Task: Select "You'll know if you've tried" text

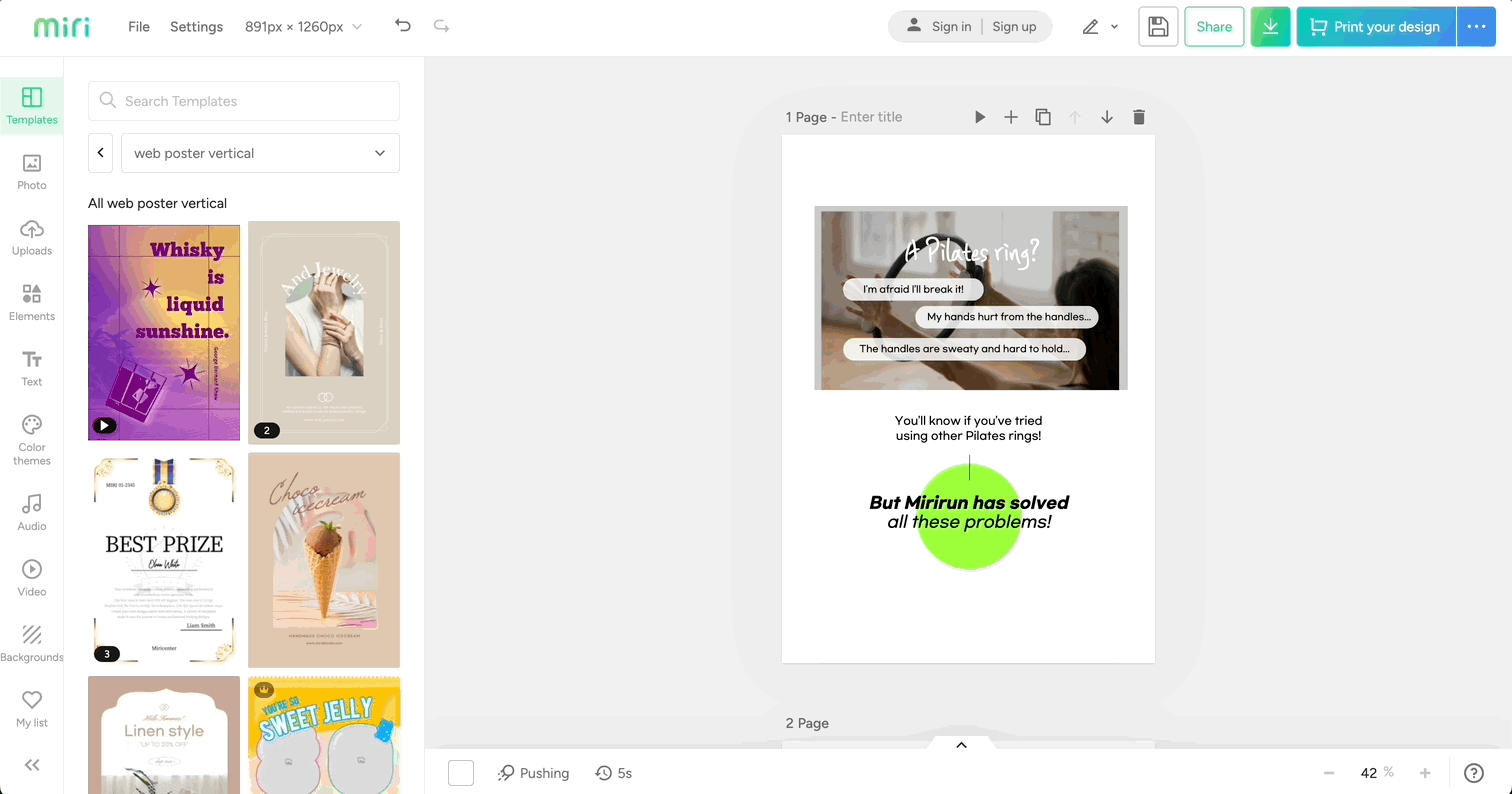Action: point(968,420)
